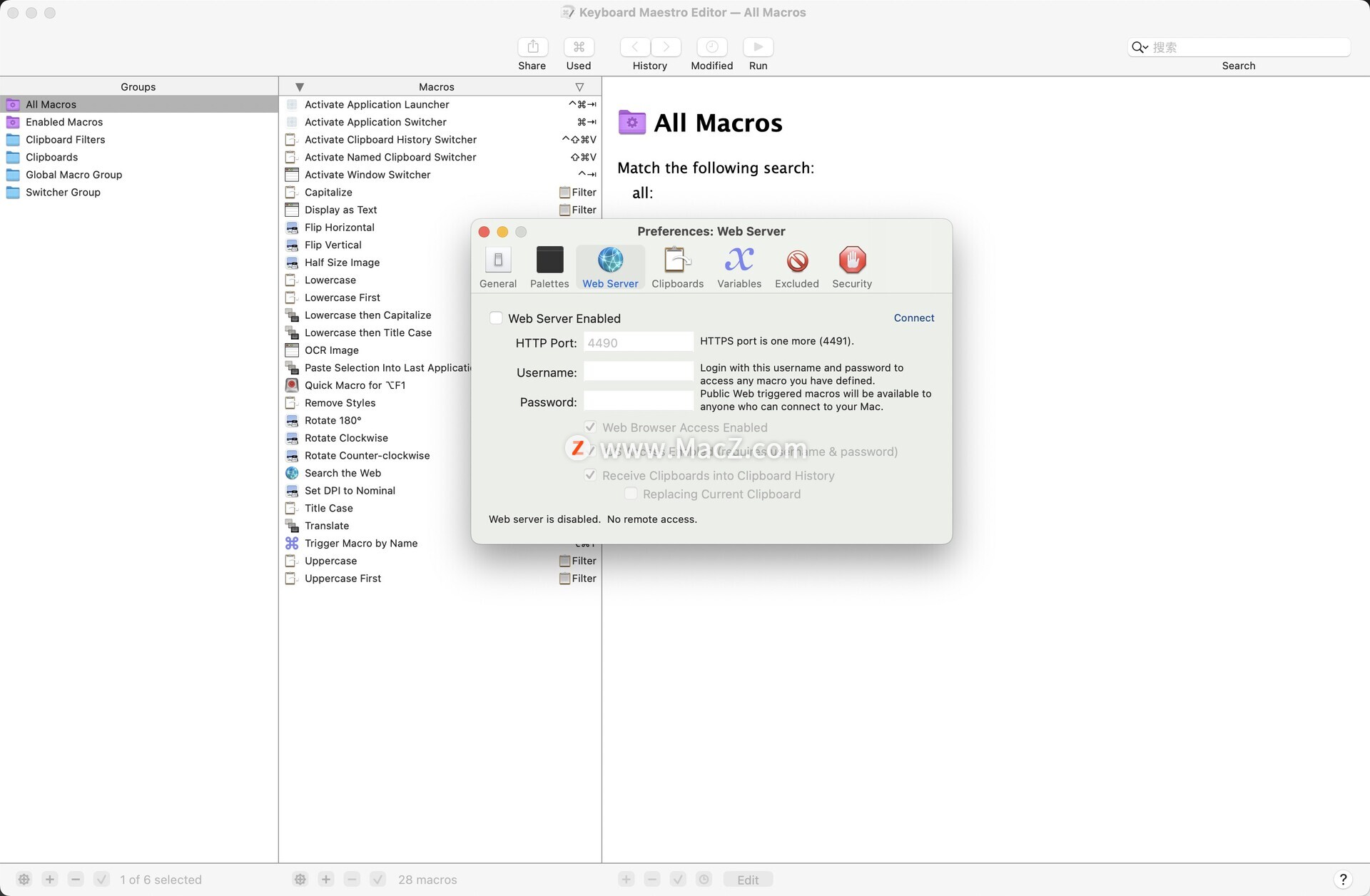Remove the selected macro group
This screenshot has height=896, width=1370.
(76, 880)
